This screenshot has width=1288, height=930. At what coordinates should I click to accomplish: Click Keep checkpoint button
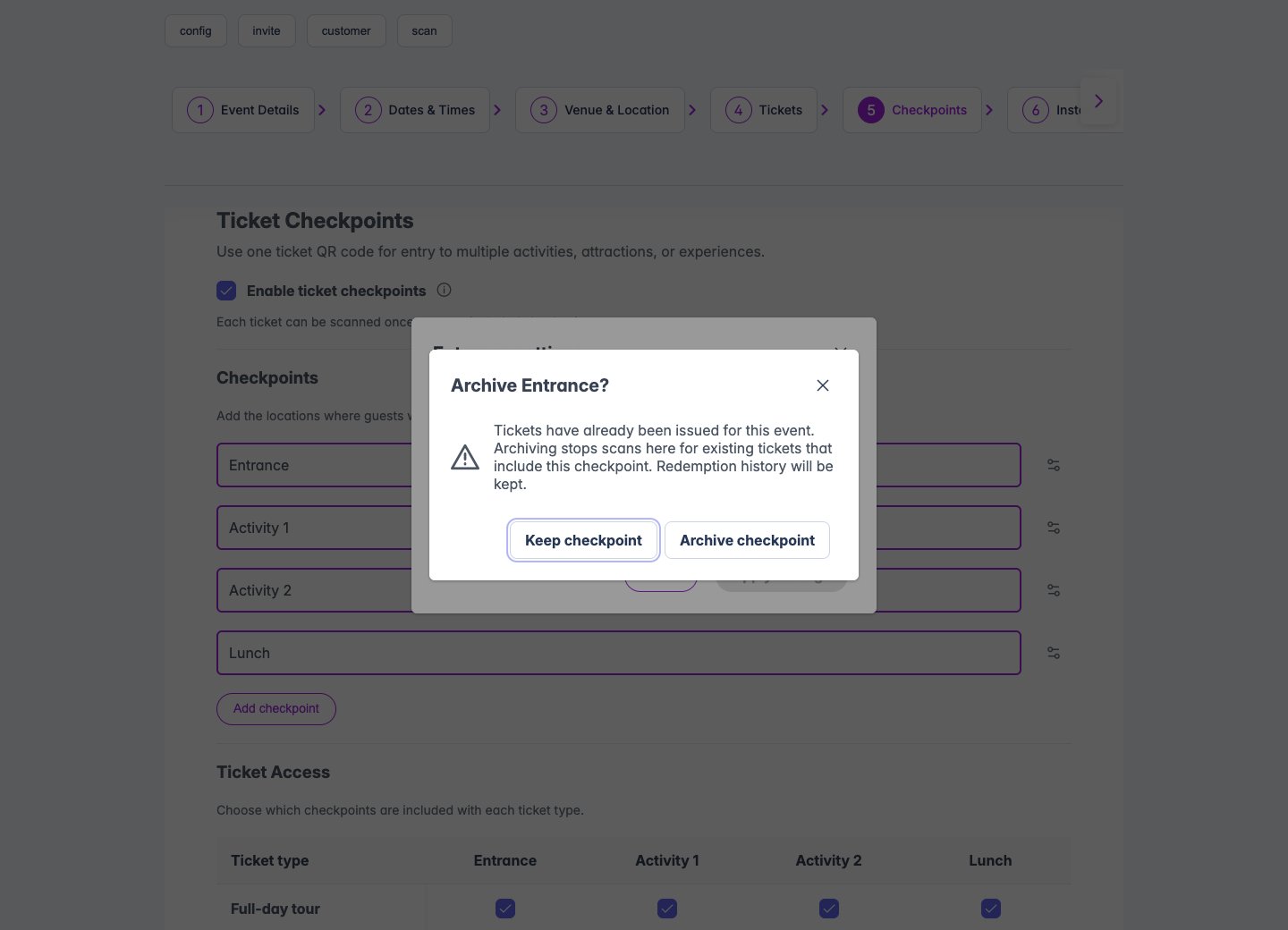[583, 540]
